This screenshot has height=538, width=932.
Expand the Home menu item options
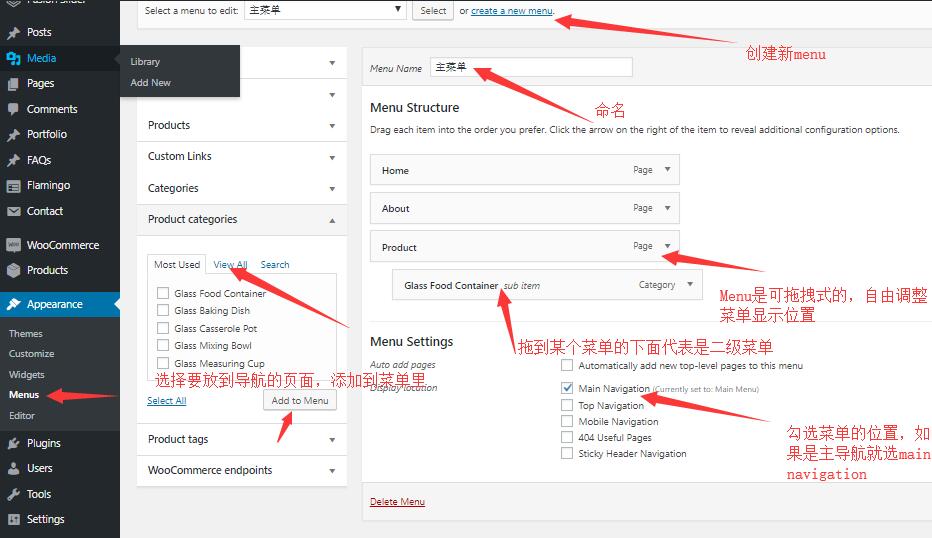point(667,170)
